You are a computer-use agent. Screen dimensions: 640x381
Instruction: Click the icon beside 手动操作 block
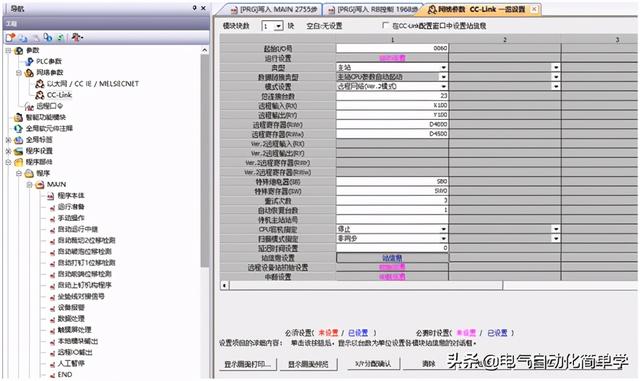[x=52, y=219]
